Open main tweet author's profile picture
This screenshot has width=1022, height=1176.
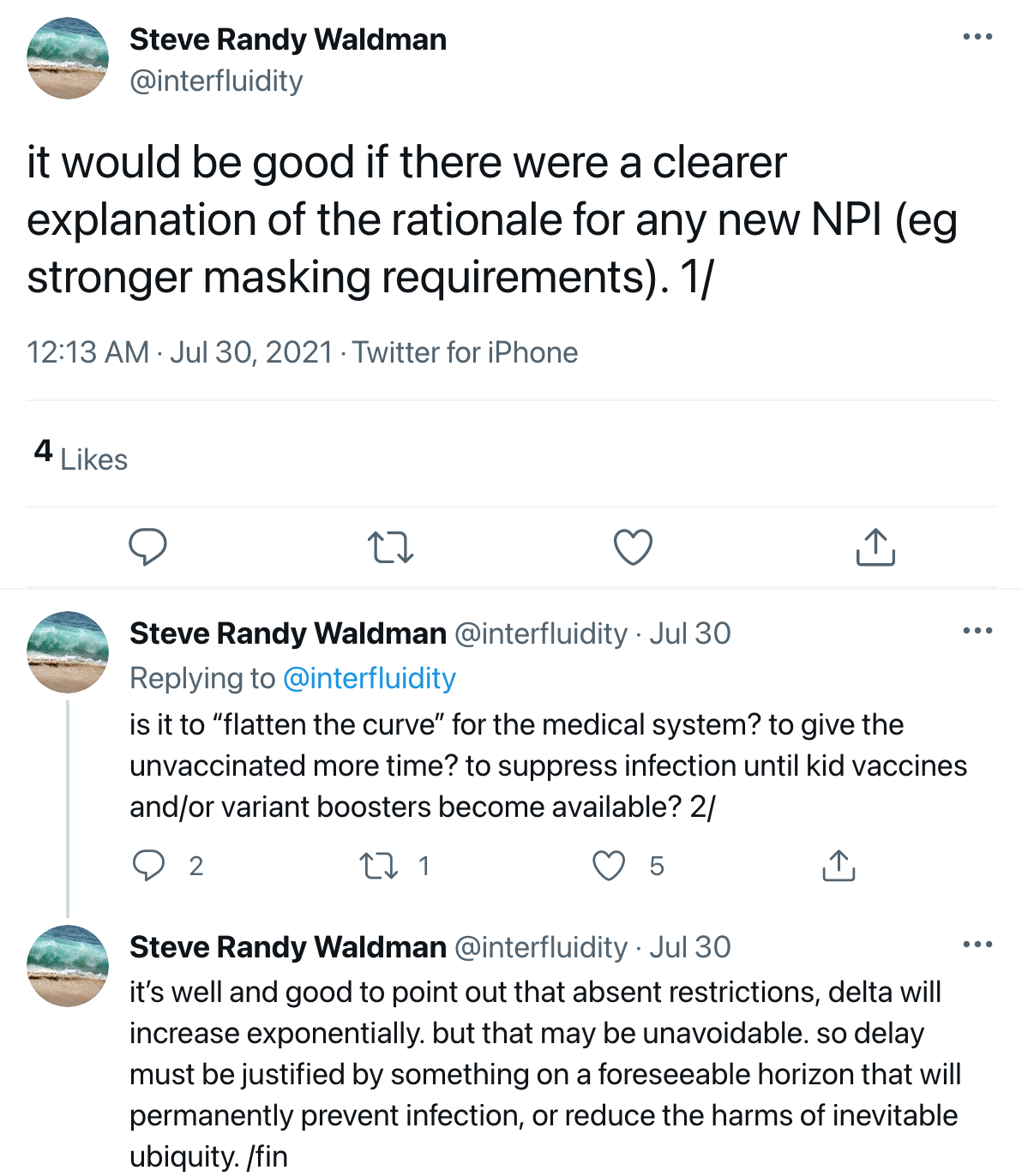pyautogui.click(x=68, y=58)
